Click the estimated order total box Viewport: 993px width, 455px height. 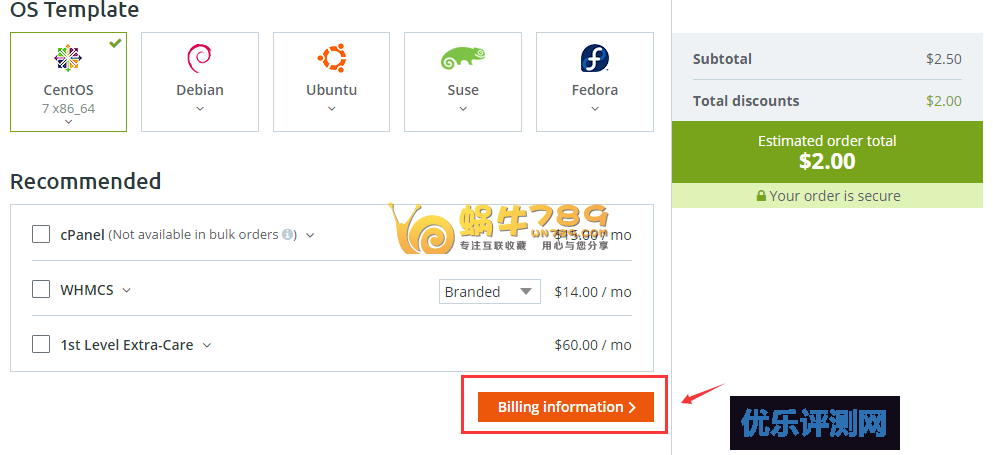[x=826, y=152]
